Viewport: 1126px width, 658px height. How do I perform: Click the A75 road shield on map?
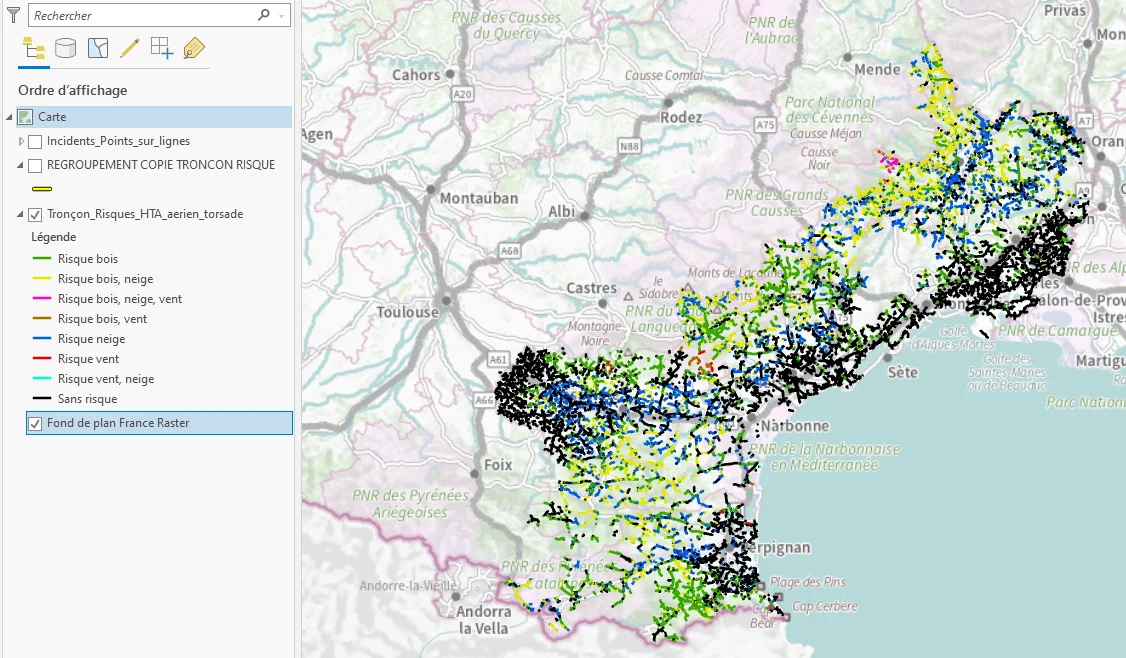coord(765,125)
